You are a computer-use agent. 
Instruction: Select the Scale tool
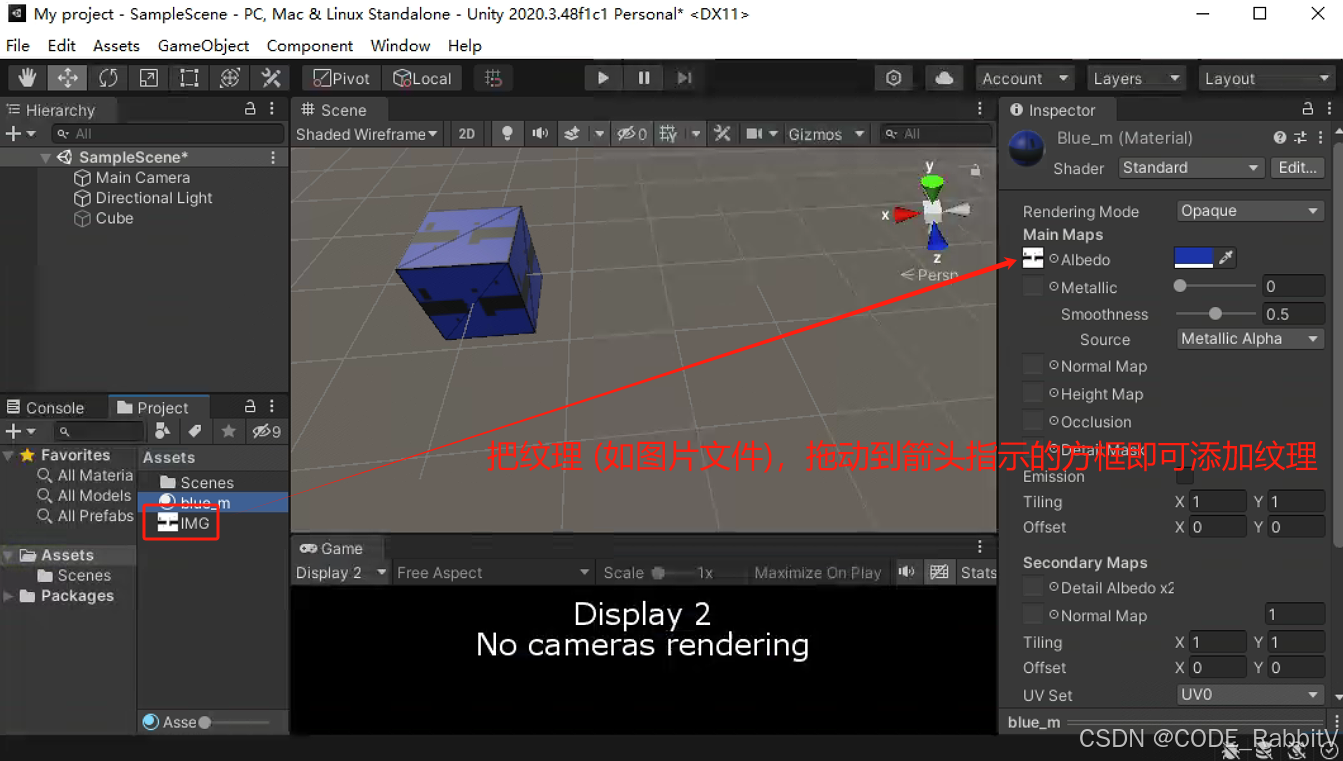[148, 78]
